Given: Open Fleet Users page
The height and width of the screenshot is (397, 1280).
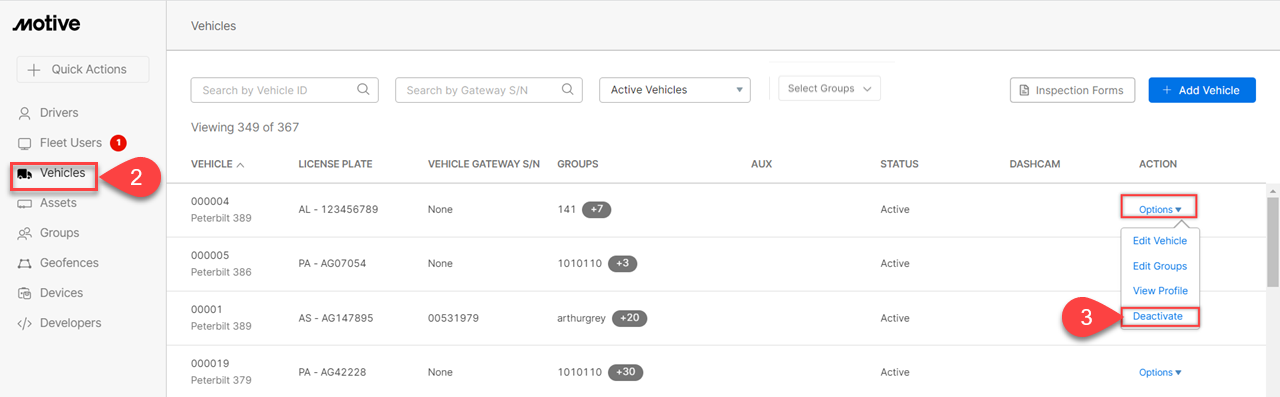Looking at the screenshot, I should [x=71, y=143].
